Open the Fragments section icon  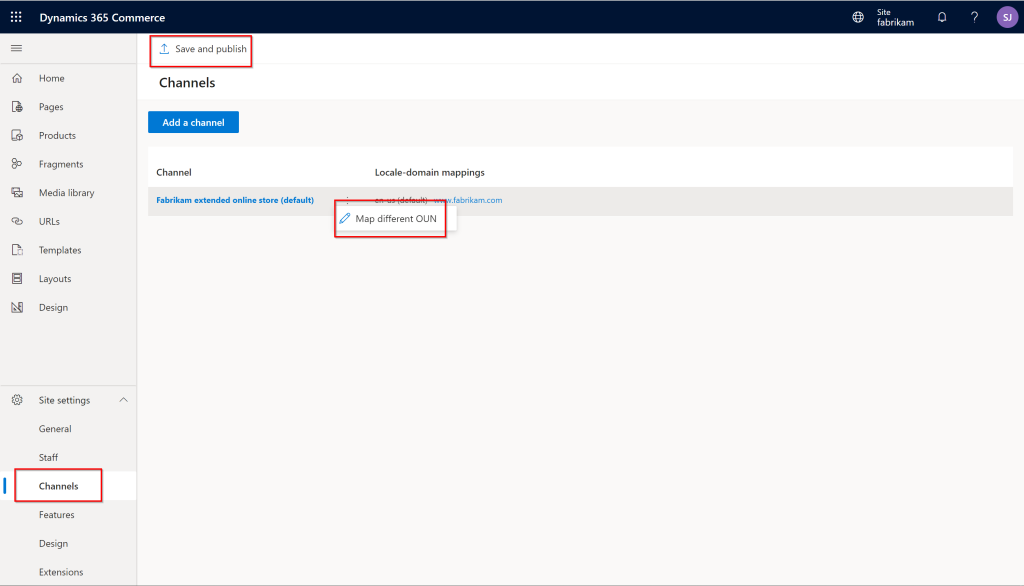[18, 163]
